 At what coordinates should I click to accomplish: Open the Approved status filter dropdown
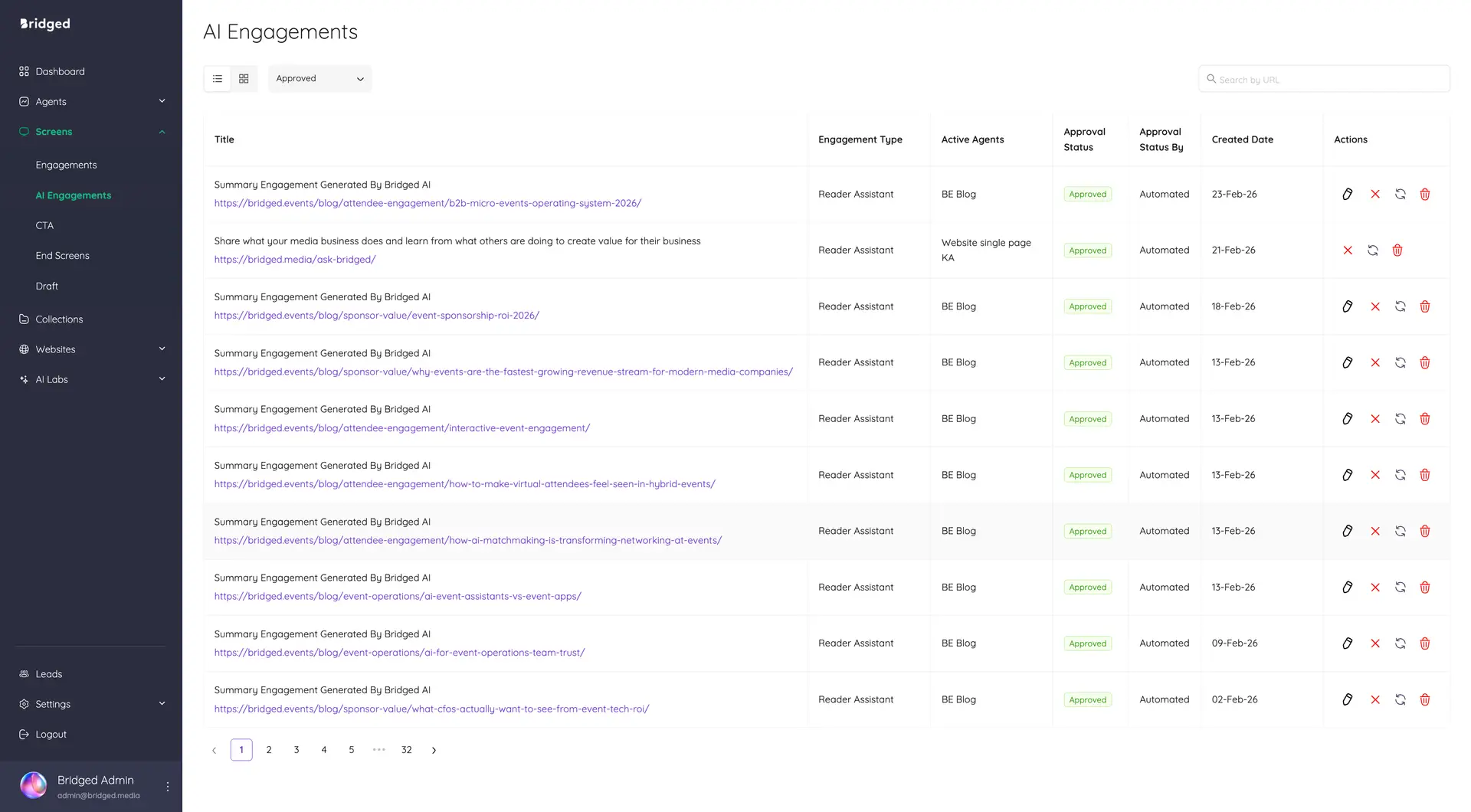[x=319, y=78]
